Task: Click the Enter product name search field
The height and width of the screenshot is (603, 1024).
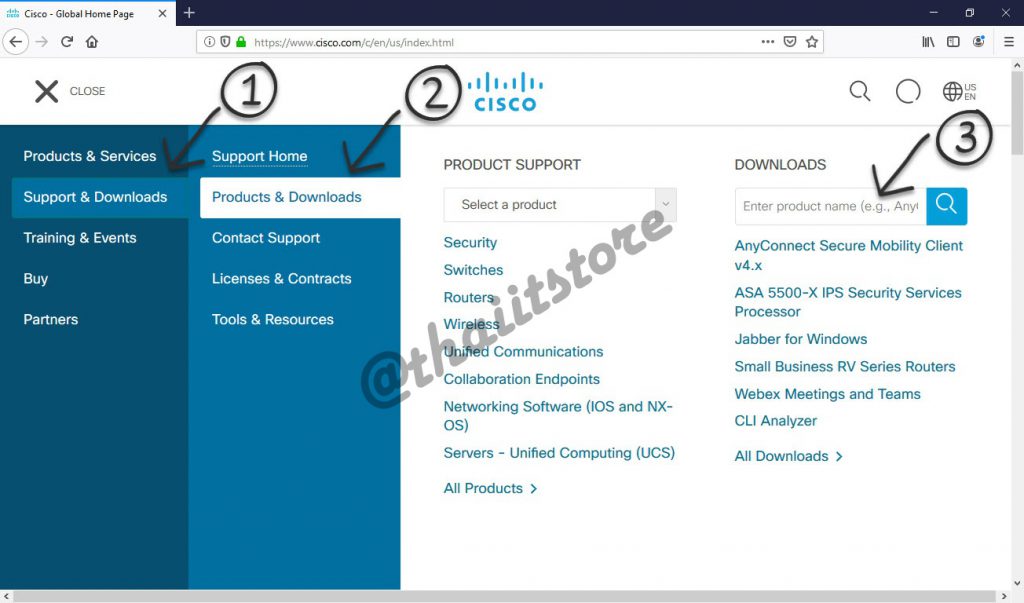Action: [830, 206]
